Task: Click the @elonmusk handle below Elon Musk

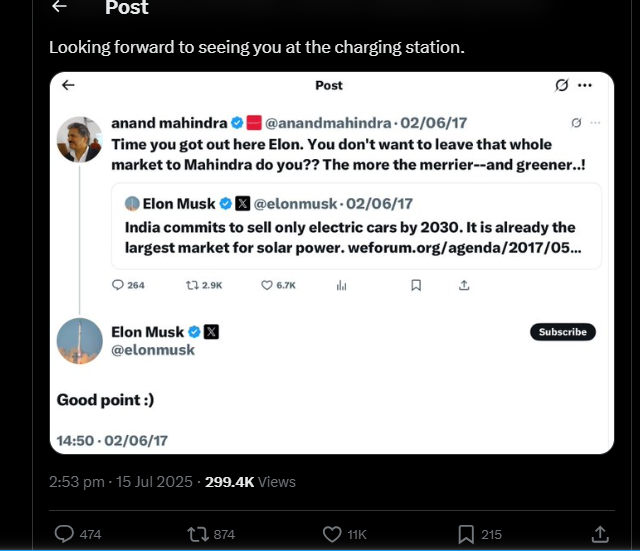Action: click(153, 350)
